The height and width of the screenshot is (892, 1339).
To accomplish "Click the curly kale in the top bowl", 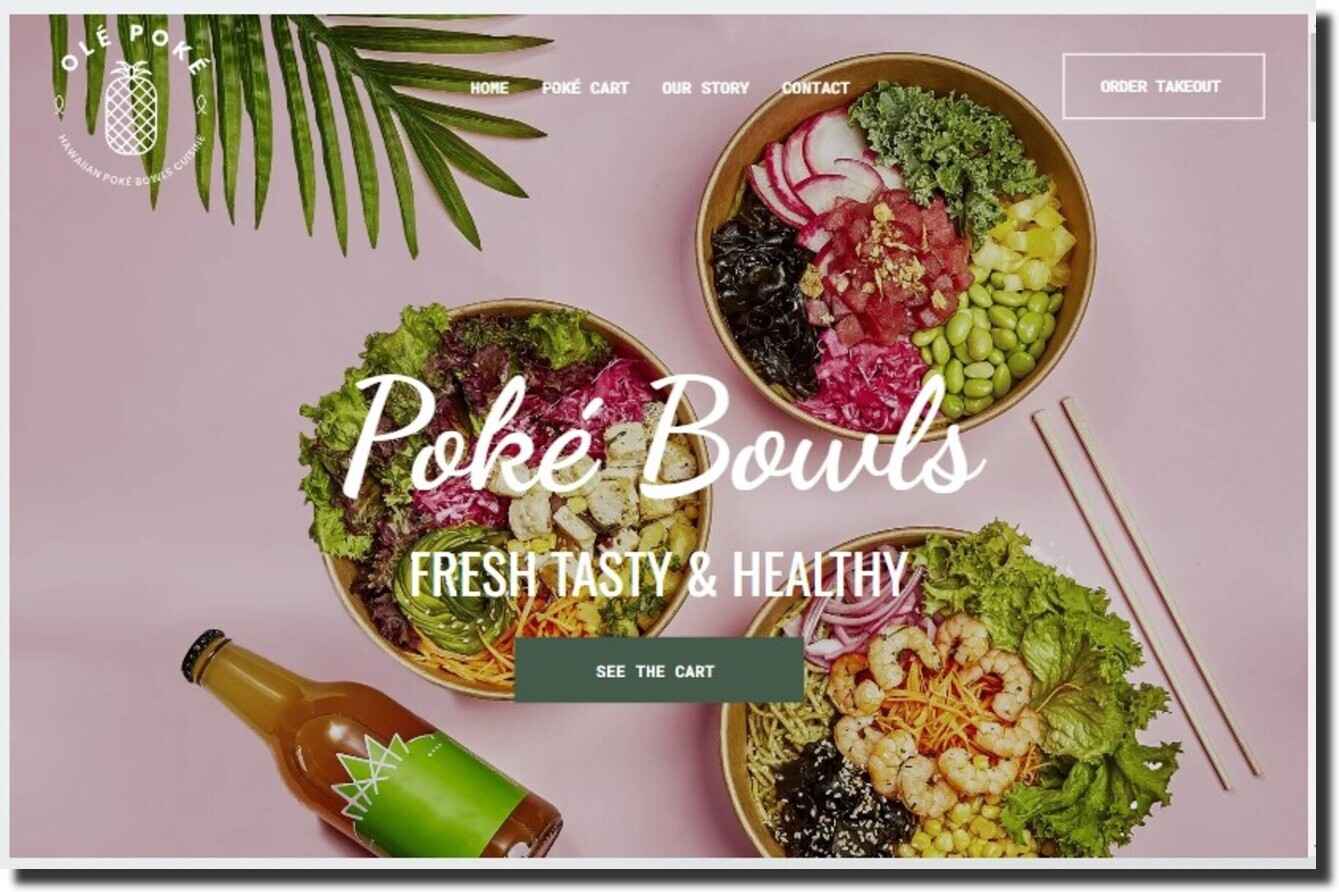I will click(x=947, y=150).
